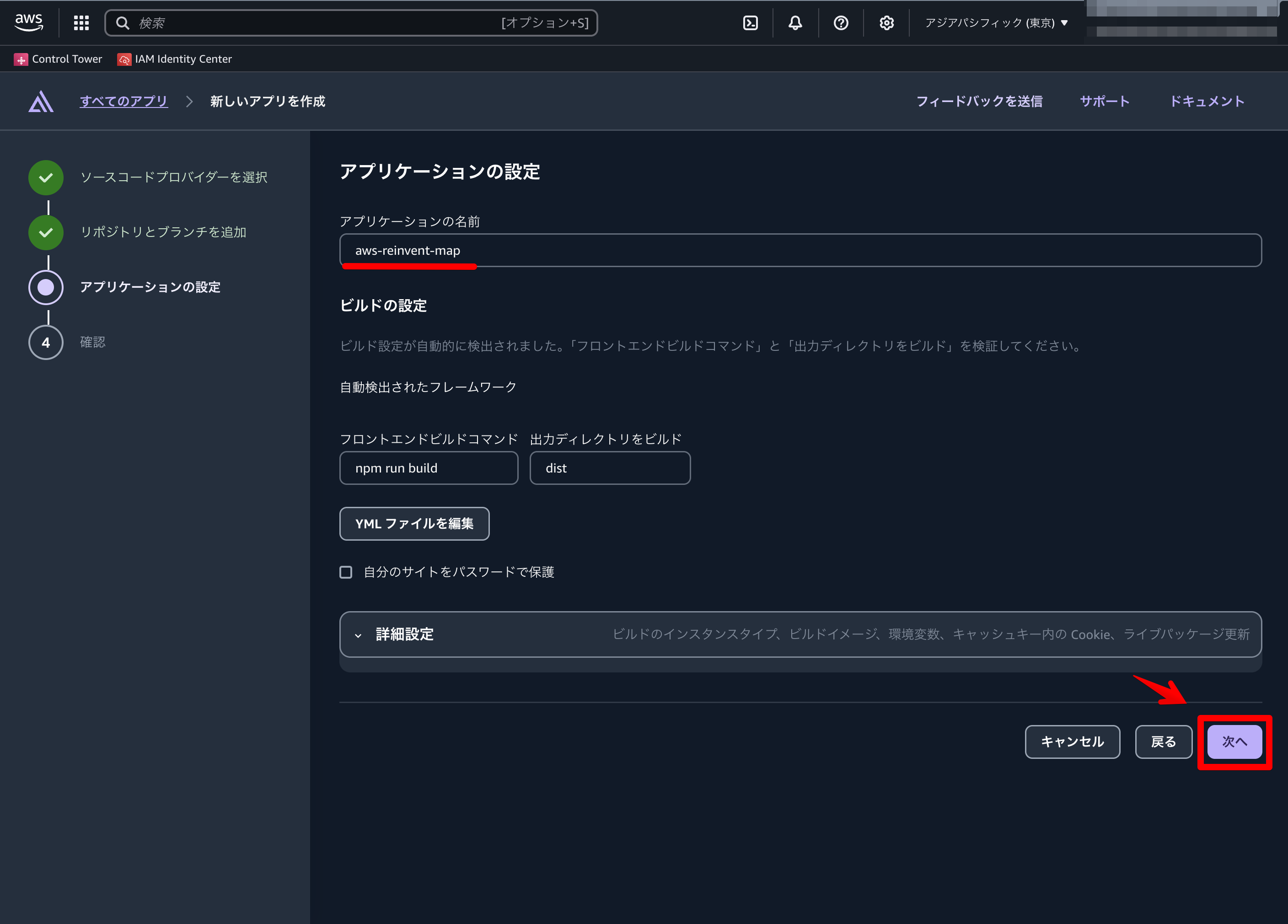
Task: Open the notifications bell icon
Action: pos(795,23)
